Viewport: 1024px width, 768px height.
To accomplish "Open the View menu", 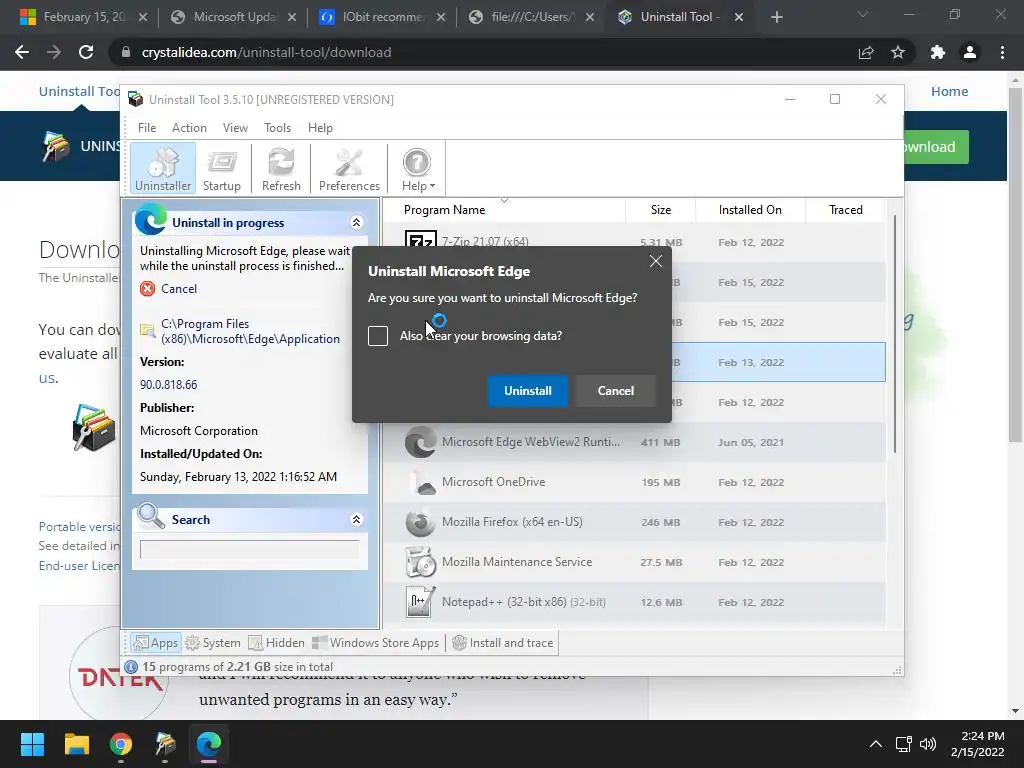I will pos(235,128).
